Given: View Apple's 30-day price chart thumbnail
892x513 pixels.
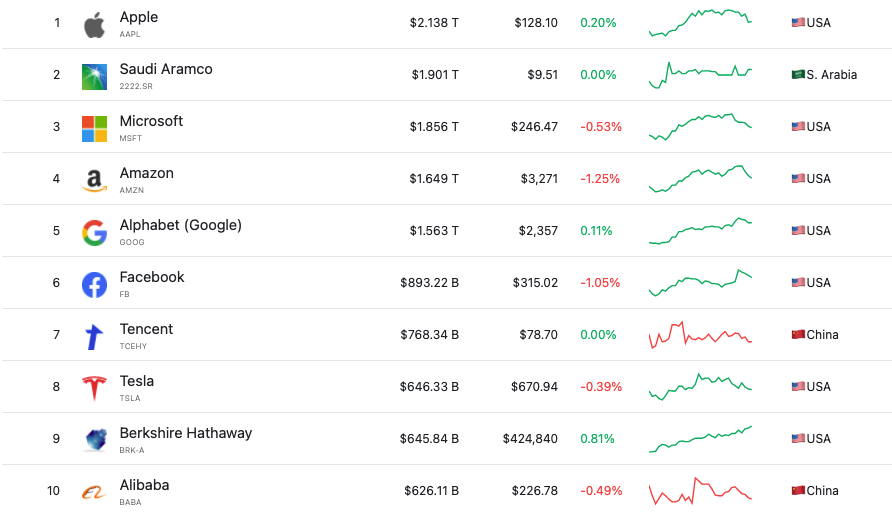Looking at the screenshot, I should coord(700,22).
